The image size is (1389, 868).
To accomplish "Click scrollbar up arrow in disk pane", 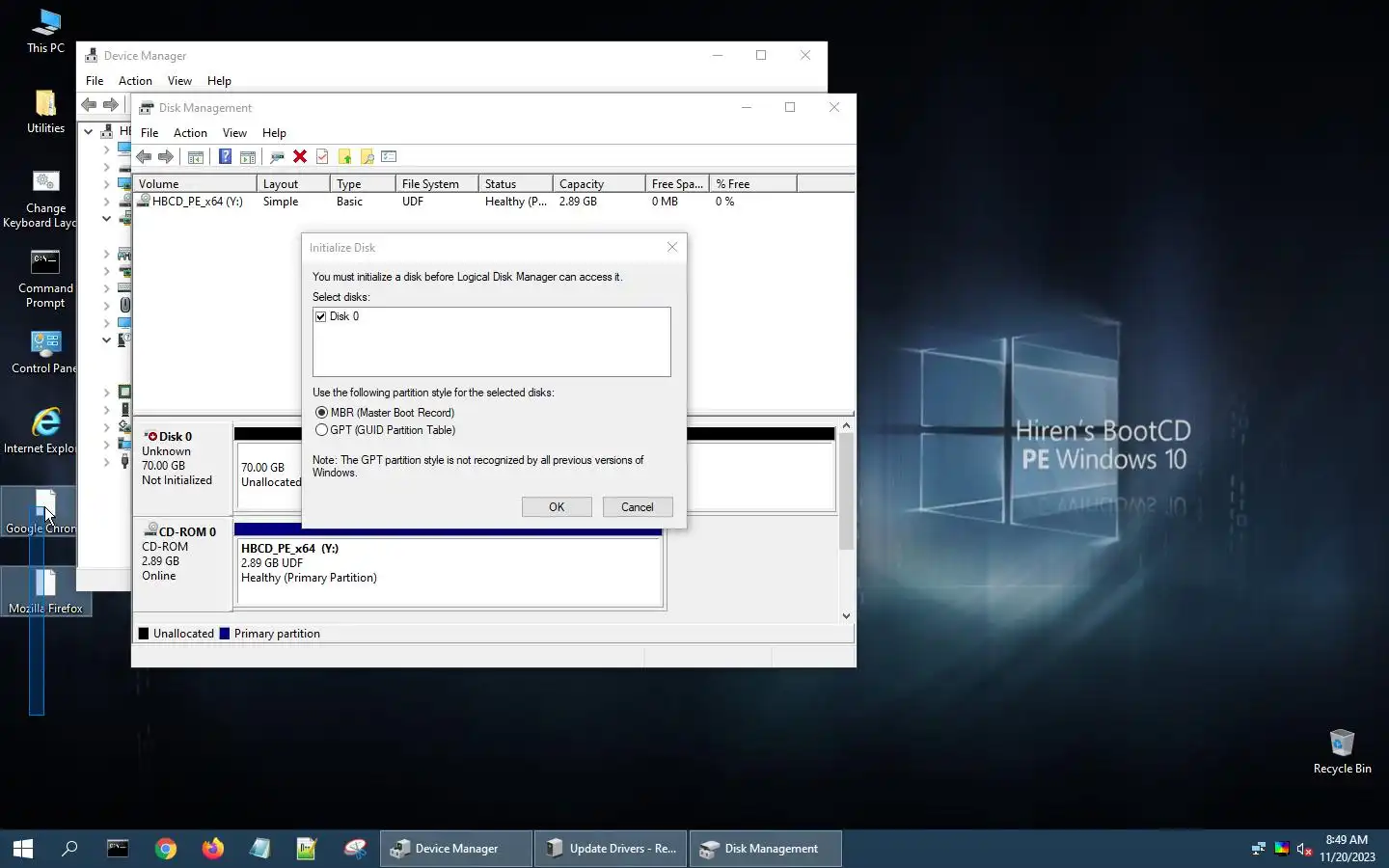I will point(846,425).
